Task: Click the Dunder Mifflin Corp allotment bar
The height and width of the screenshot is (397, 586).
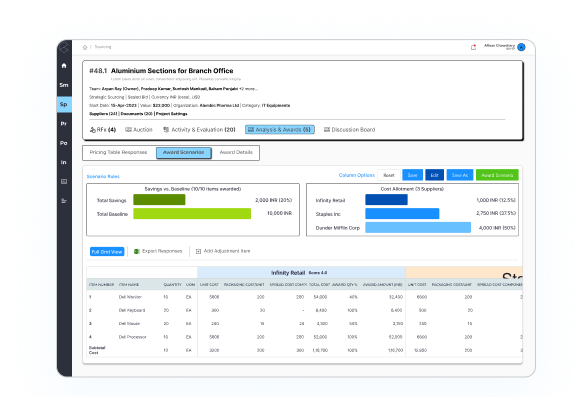Action: click(418, 227)
